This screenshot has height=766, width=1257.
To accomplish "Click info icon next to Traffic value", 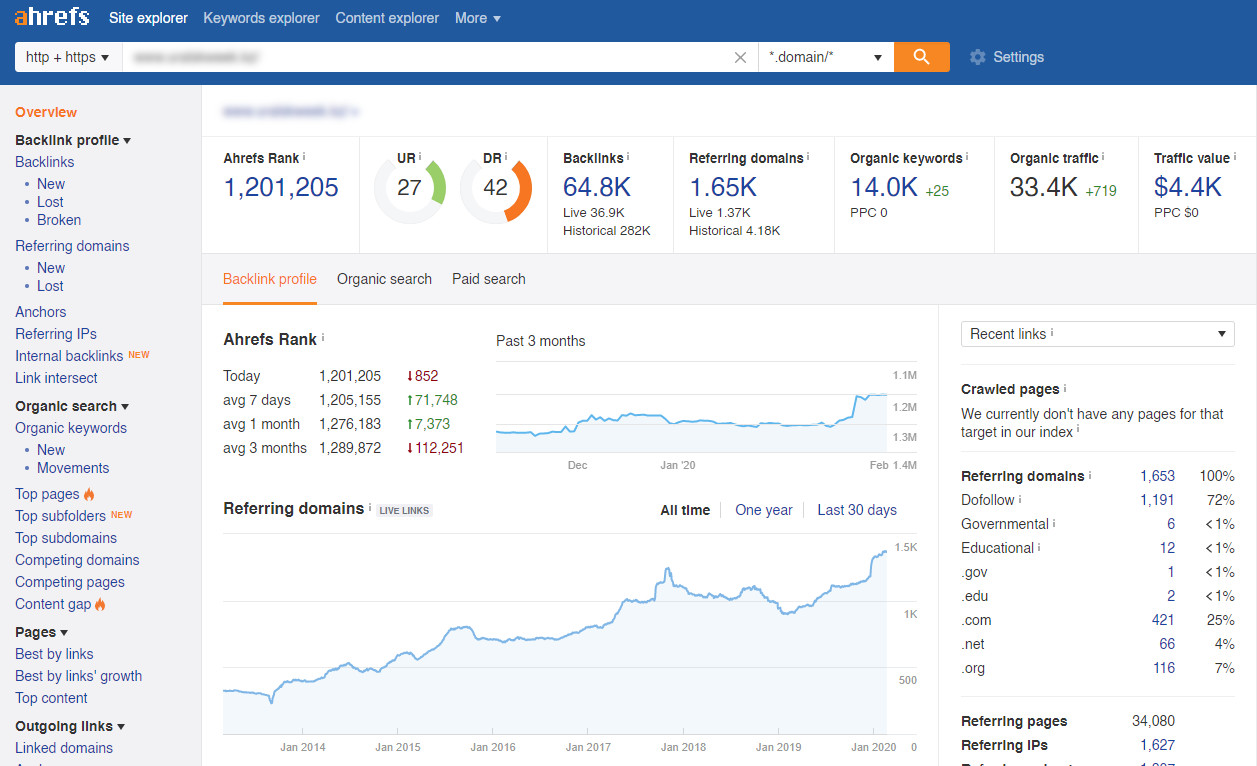I will pyautogui.click(x=1235, y=157).
